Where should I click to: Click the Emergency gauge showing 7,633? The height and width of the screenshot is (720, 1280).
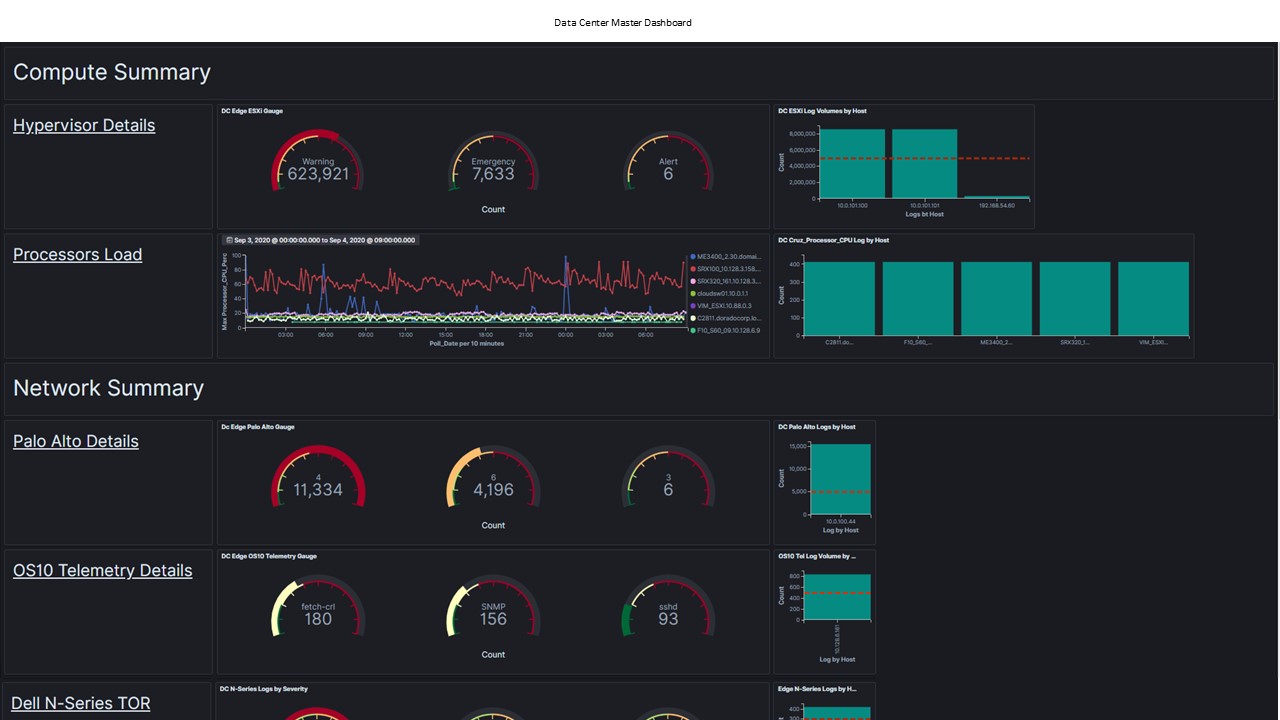pos(493,165)
